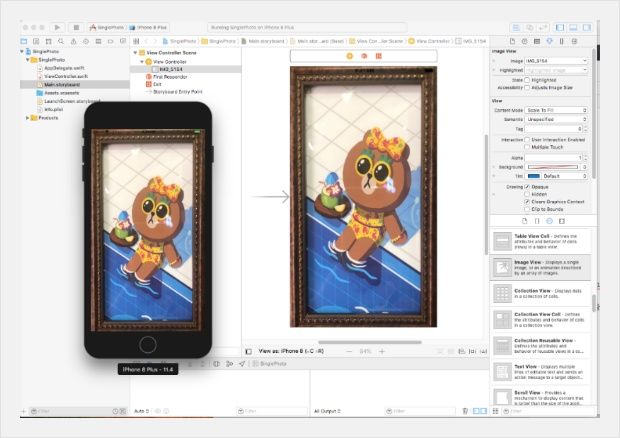Check the Highlighted state checkbox
Viewport: 620px width, 438px height.
527,80
